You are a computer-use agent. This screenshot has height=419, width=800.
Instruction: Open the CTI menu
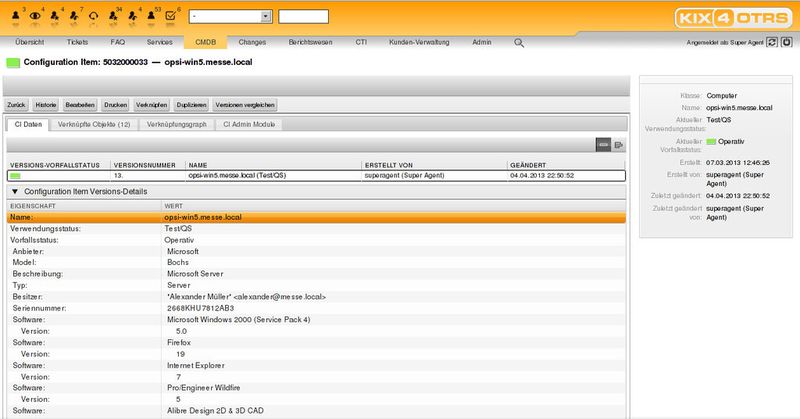(x=361, y=42)
